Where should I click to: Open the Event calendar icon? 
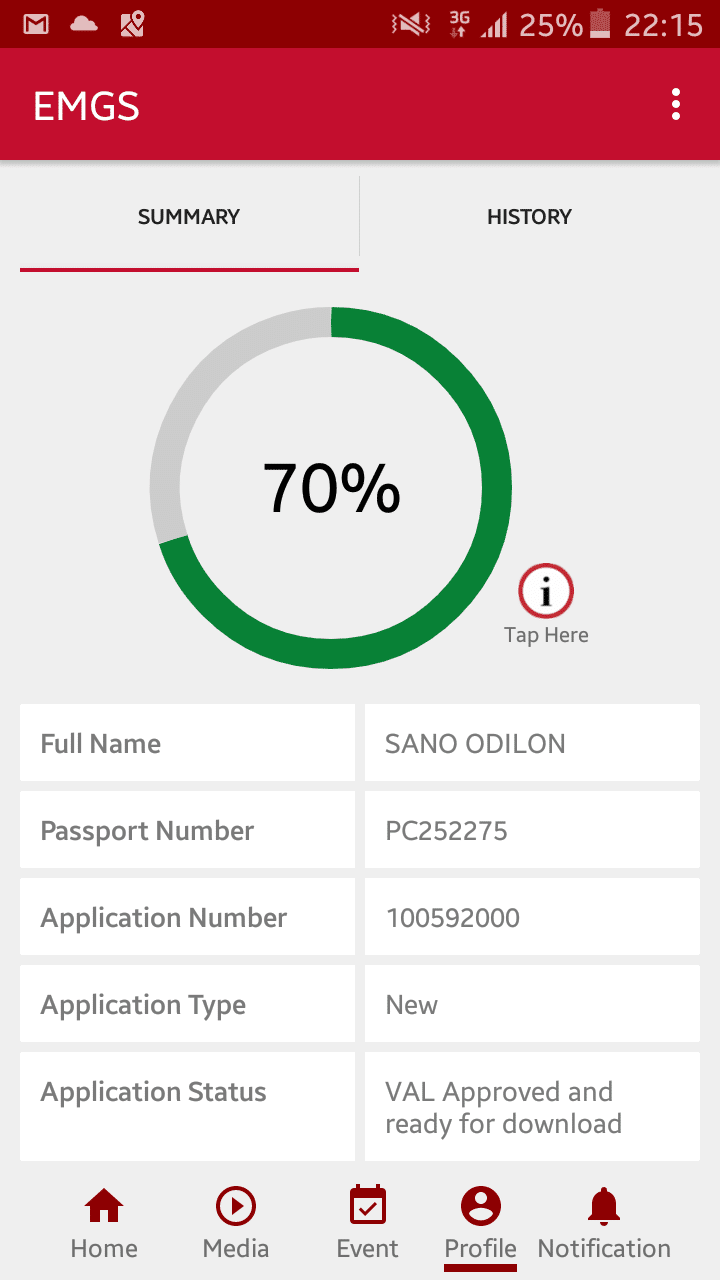coord(367,1206)
